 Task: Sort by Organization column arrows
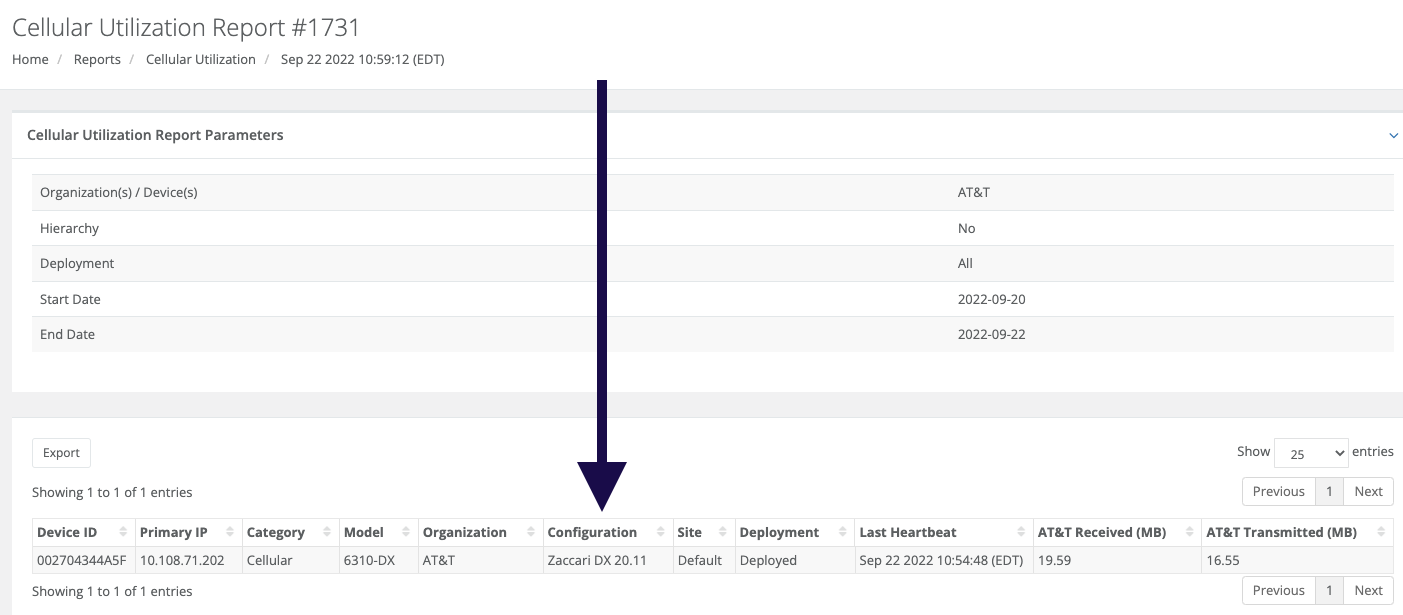(530, 532)
